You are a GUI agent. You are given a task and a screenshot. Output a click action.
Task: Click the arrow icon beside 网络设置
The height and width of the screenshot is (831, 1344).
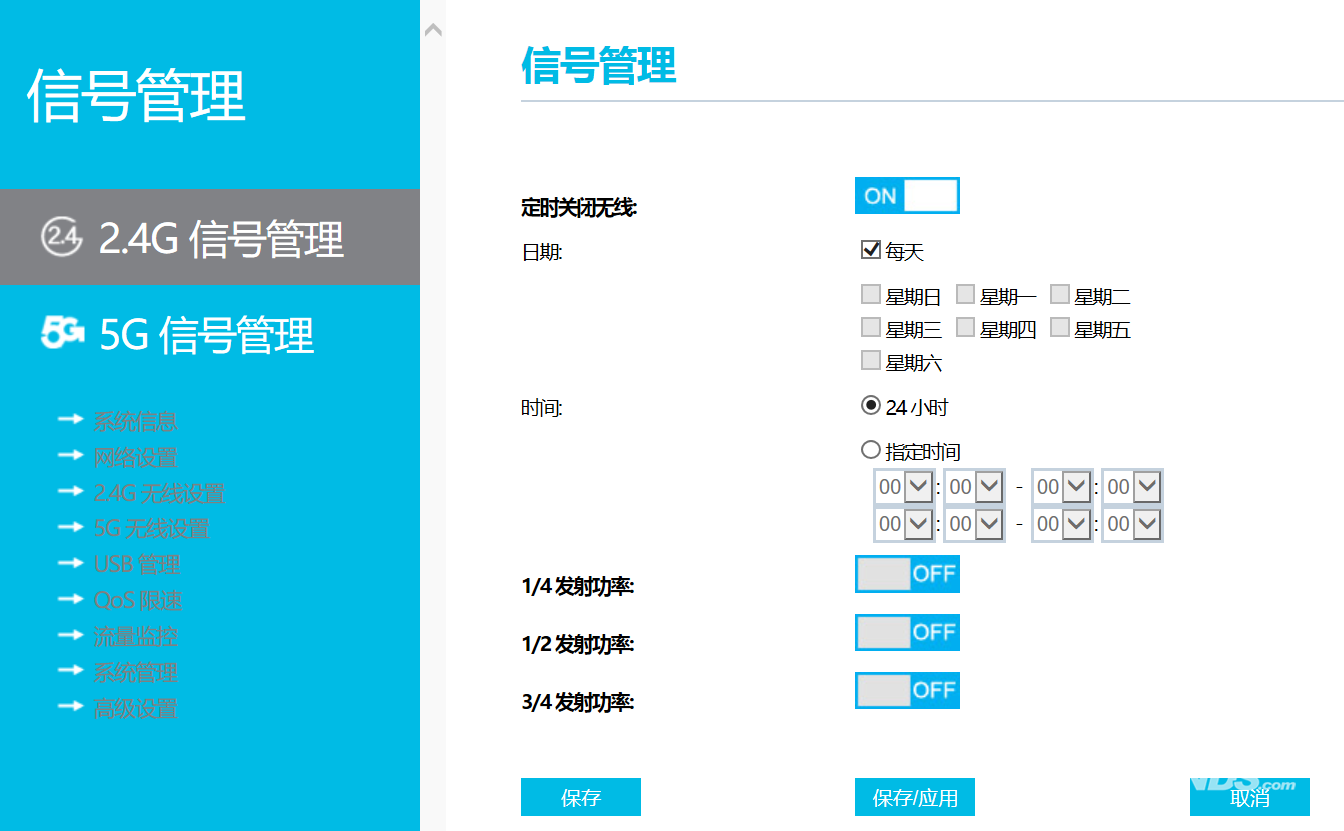(71, 456)
